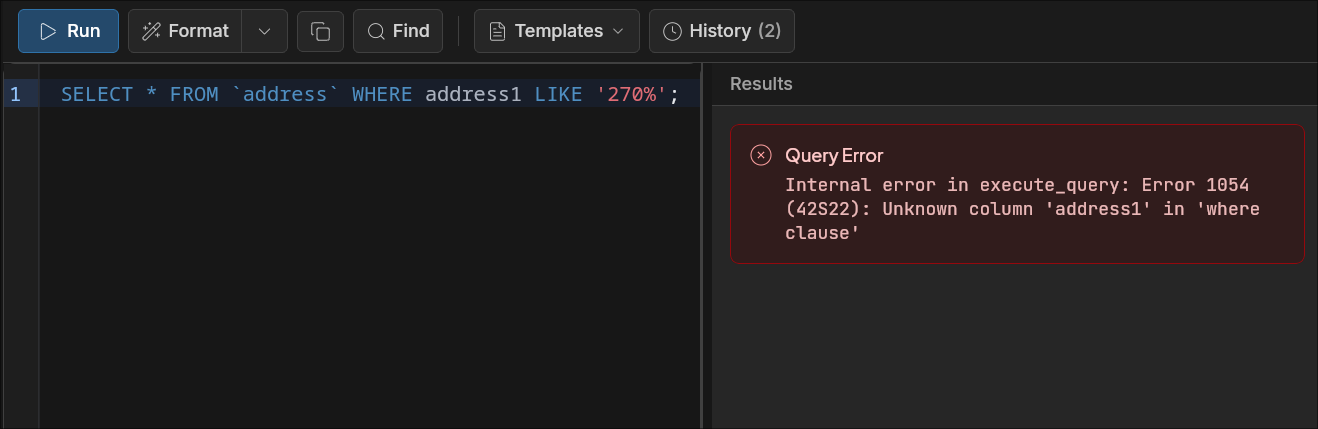Click the Results panel header
The width and height of the screenshot is (1318, 429).
point(761,84)
